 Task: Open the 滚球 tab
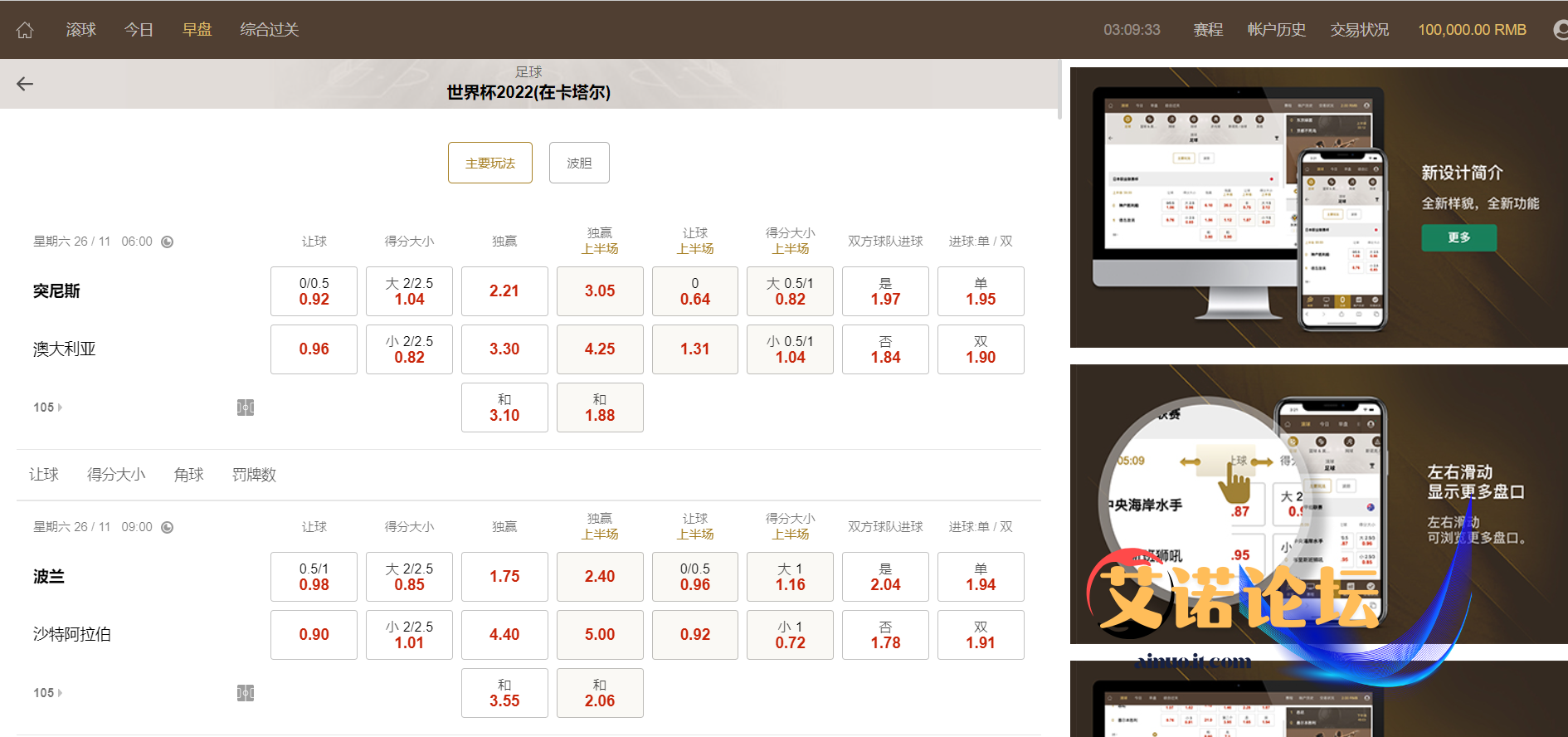(x=81, y=30)
